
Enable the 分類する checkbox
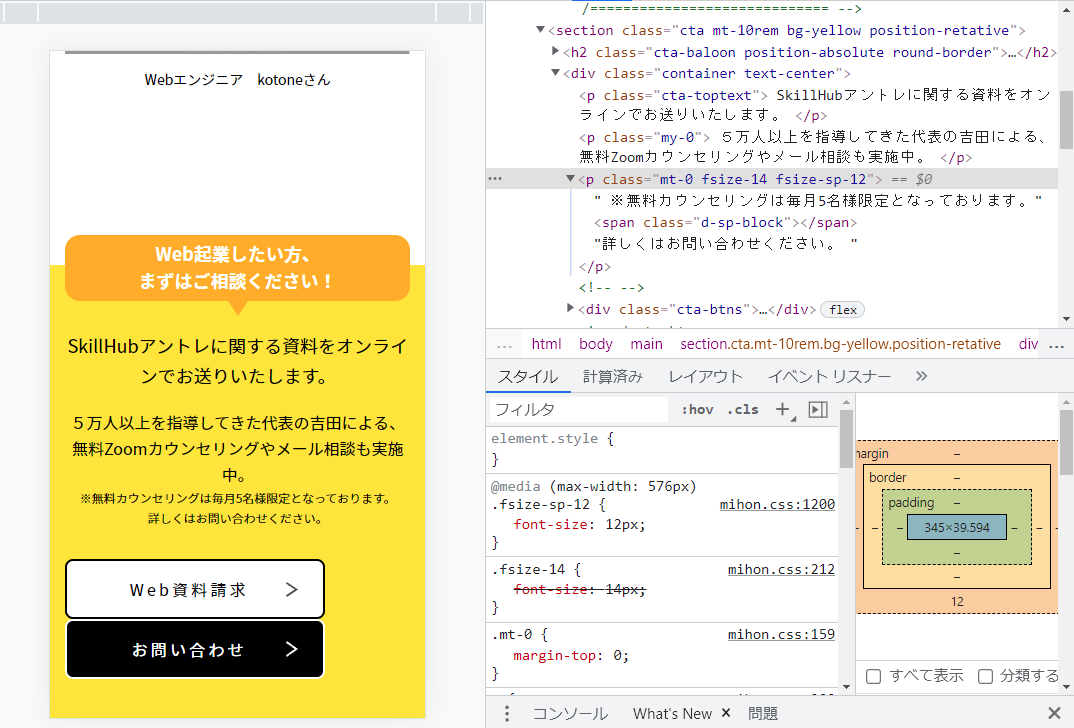click(985, 677)
